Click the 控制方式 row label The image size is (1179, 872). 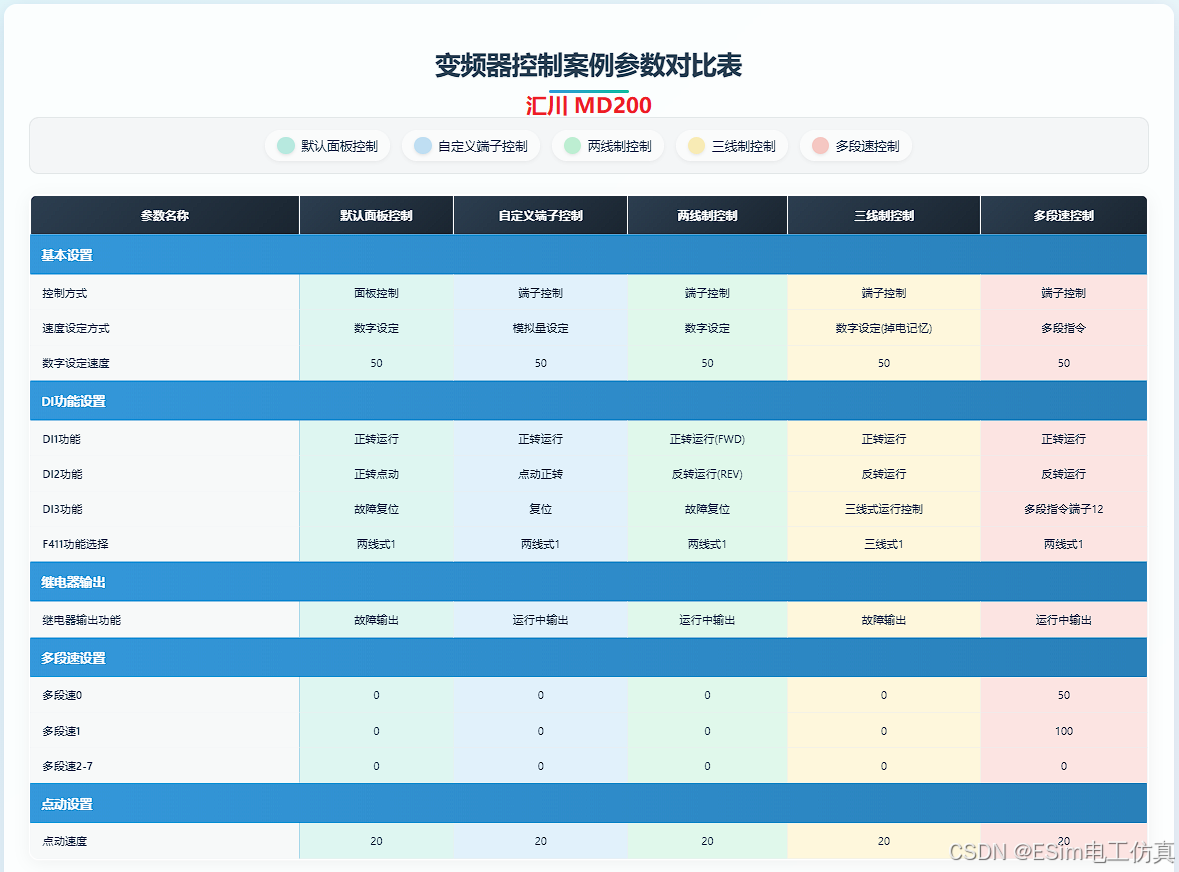pos(65,293)
